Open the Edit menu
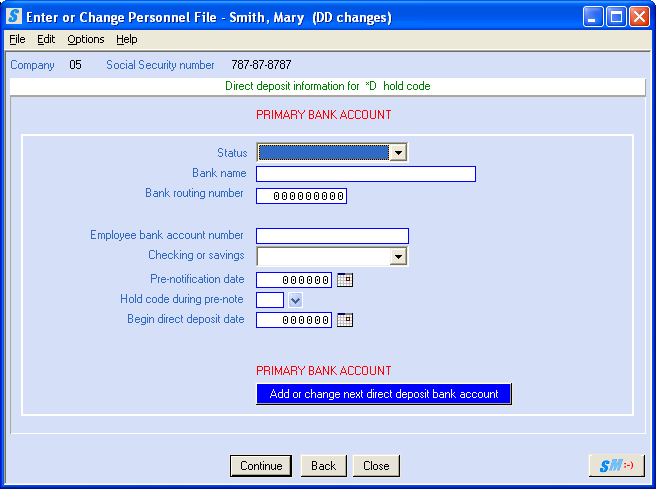The width and height of the screenshot is (656, 489). click(x=46, y=39)
